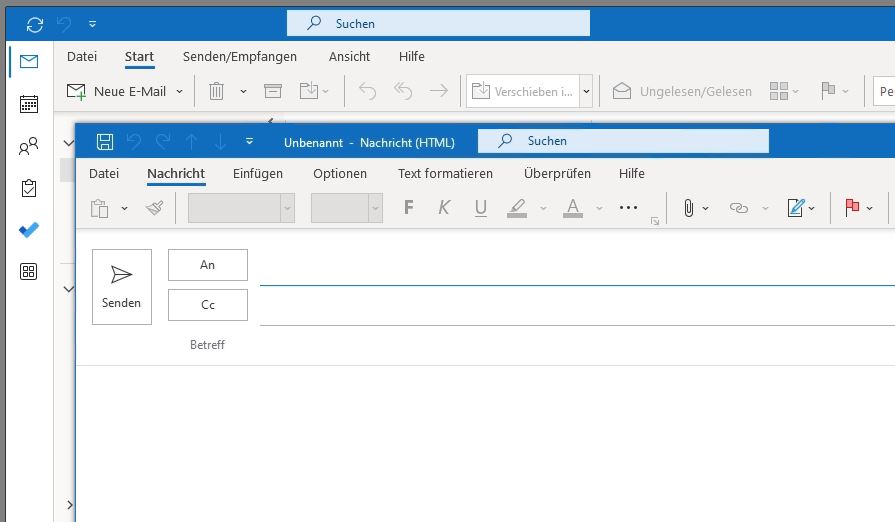Open the To Do checkmark icon

tap(29, 230)
